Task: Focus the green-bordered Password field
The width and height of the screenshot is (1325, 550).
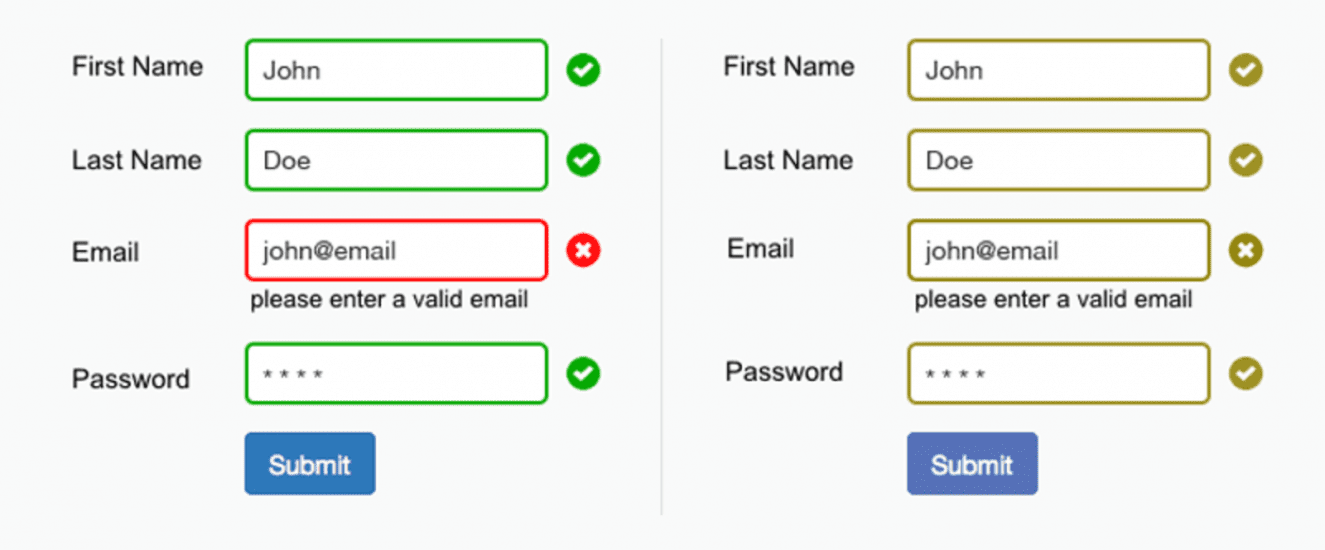Action: [396, 374]
